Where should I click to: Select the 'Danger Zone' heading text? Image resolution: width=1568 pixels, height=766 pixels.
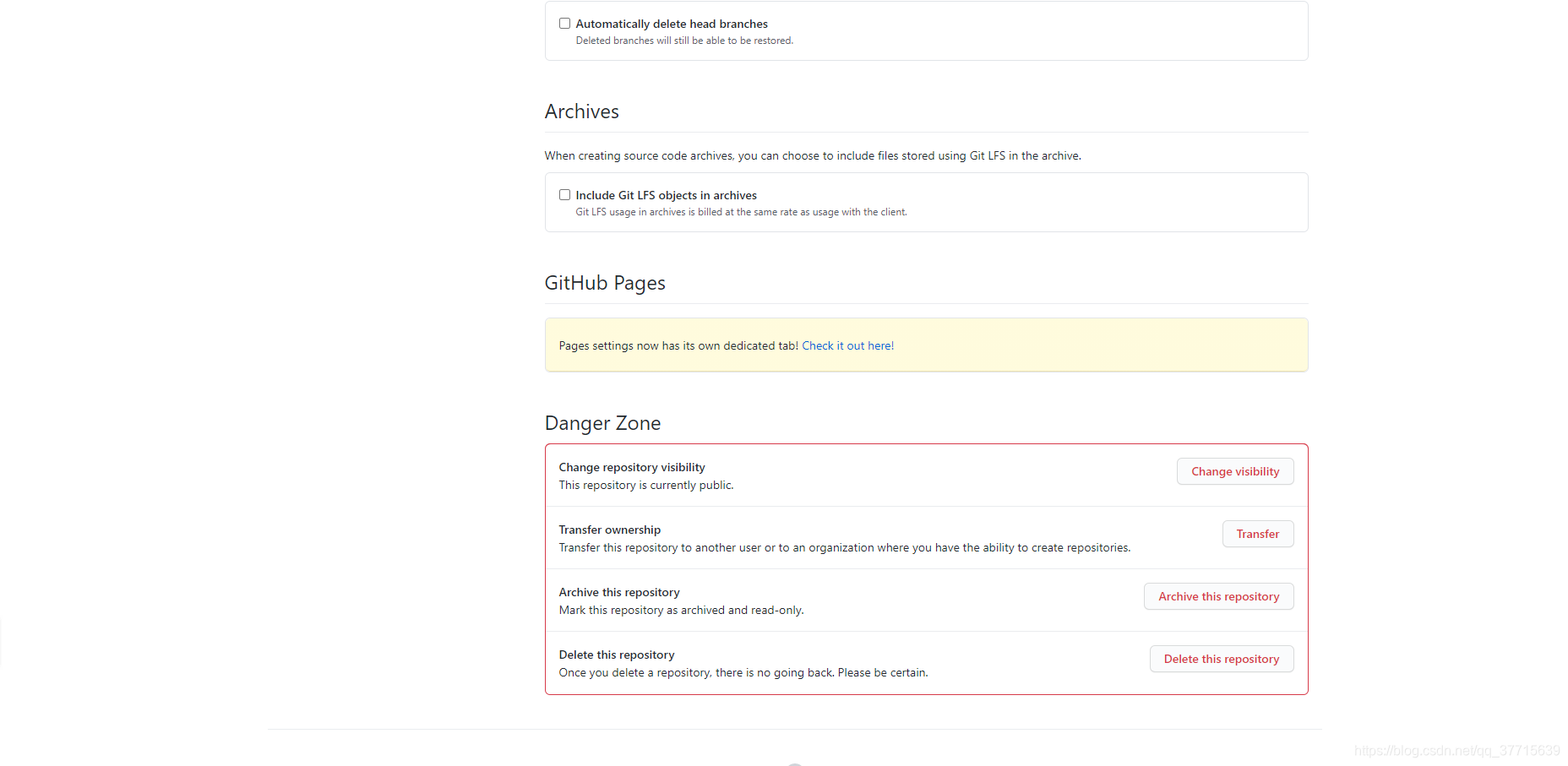602,423
